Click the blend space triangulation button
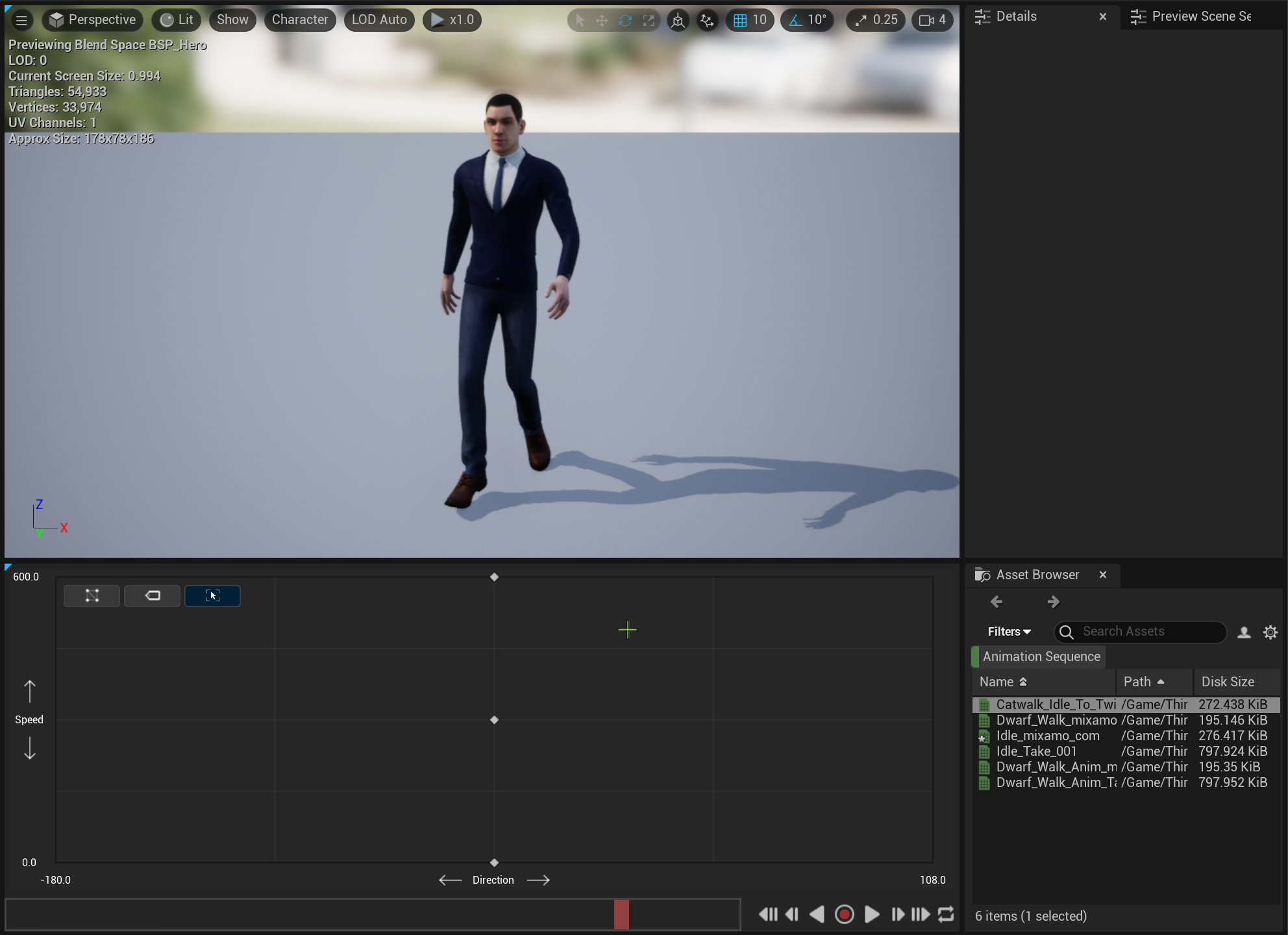The height and width of the screenshot is (935, 1288). click(92, 595)
